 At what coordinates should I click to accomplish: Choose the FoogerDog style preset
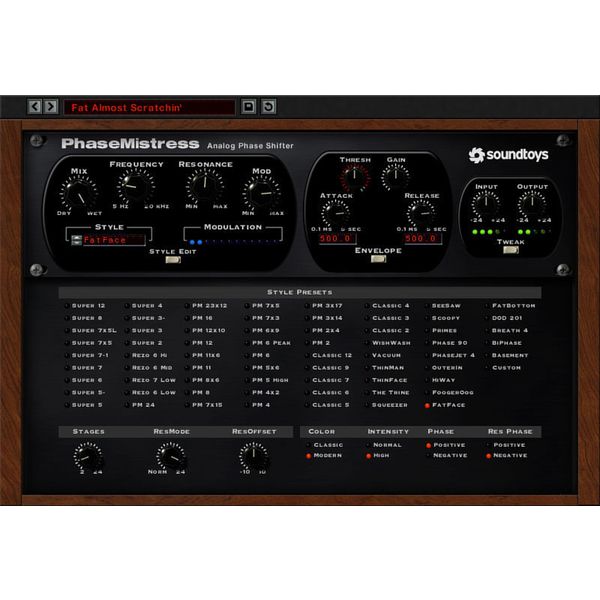(x=449, y=393)
